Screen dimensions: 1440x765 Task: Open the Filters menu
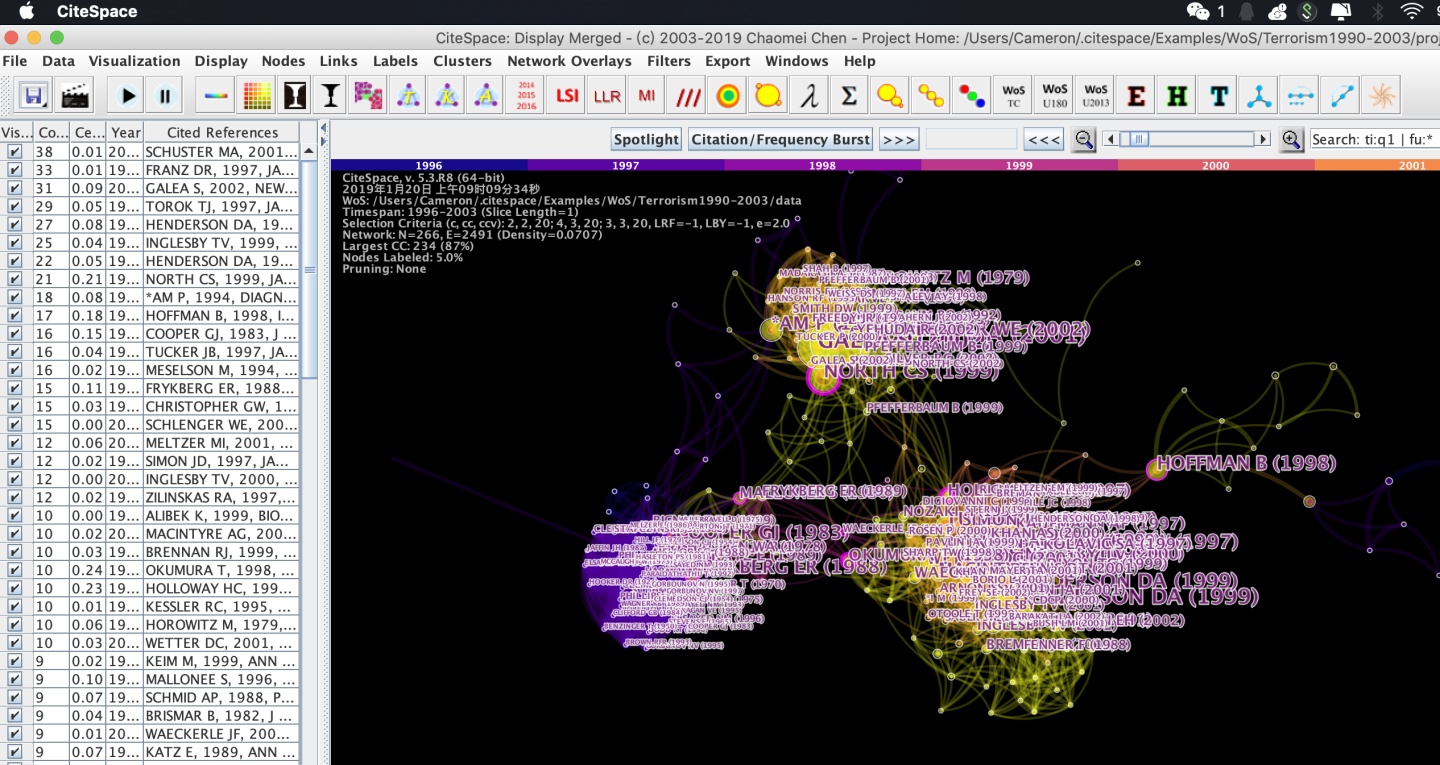coord(669,61)
